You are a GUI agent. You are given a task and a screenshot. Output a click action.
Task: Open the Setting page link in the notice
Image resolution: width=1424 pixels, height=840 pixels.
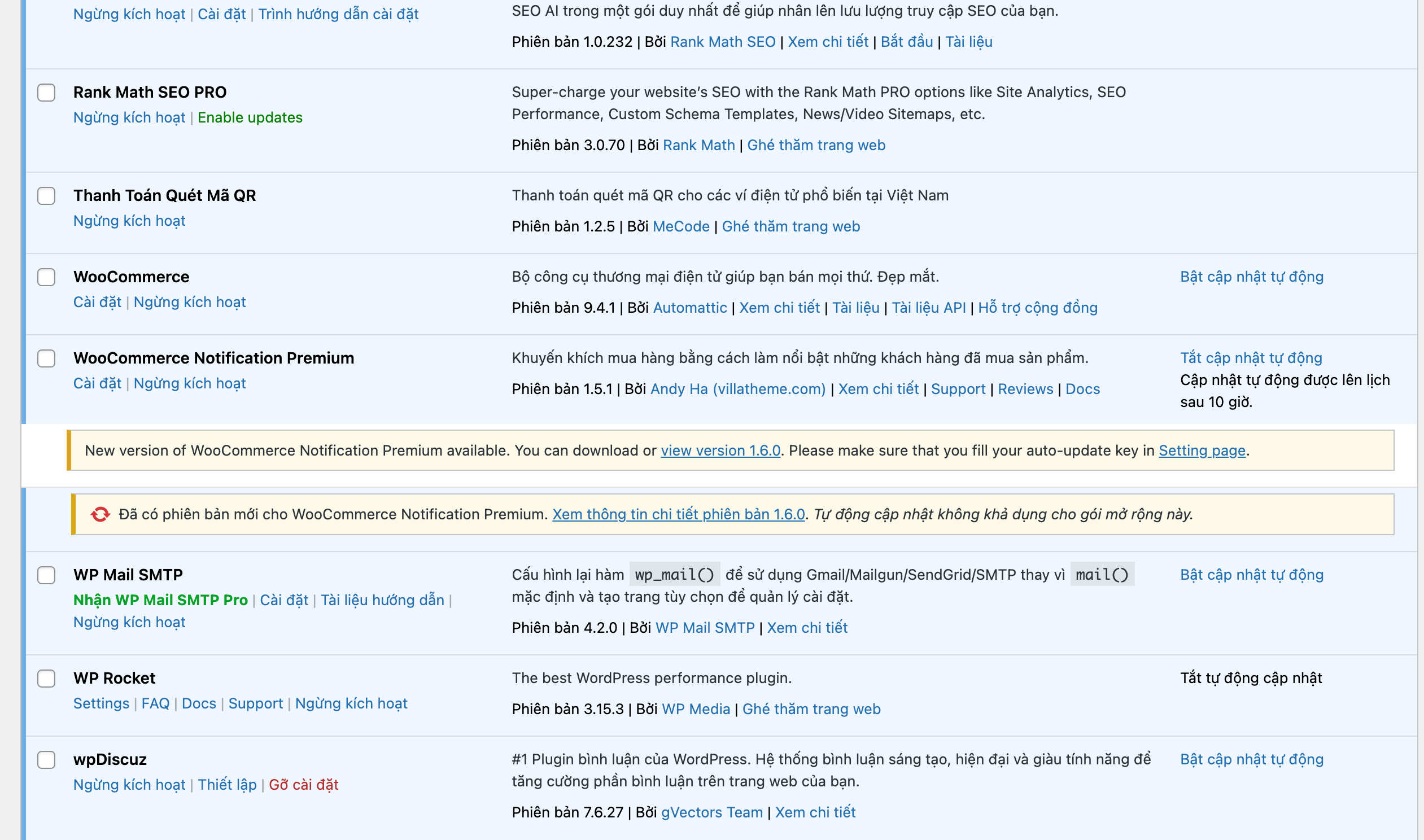(x=1202, y=450)
